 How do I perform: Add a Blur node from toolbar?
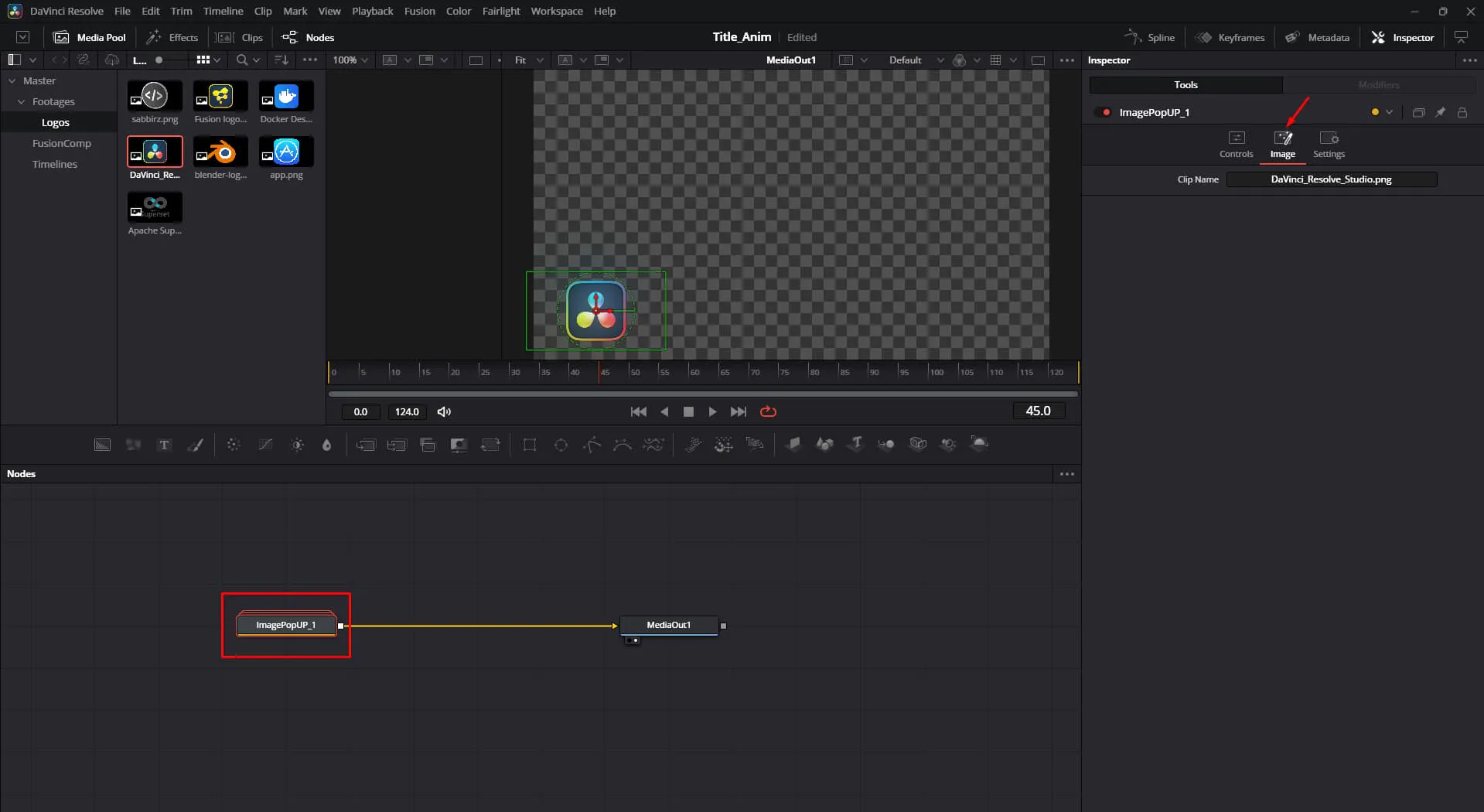(326, 445)
